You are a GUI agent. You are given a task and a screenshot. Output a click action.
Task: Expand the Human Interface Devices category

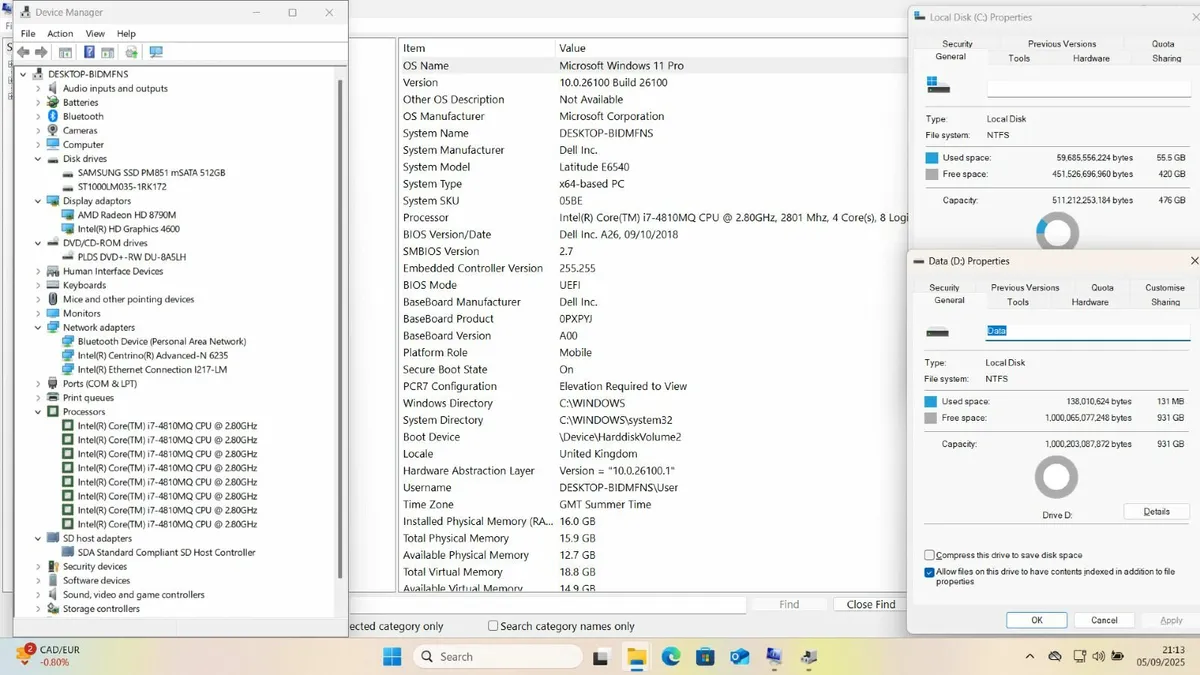click(x=39, y=271)
